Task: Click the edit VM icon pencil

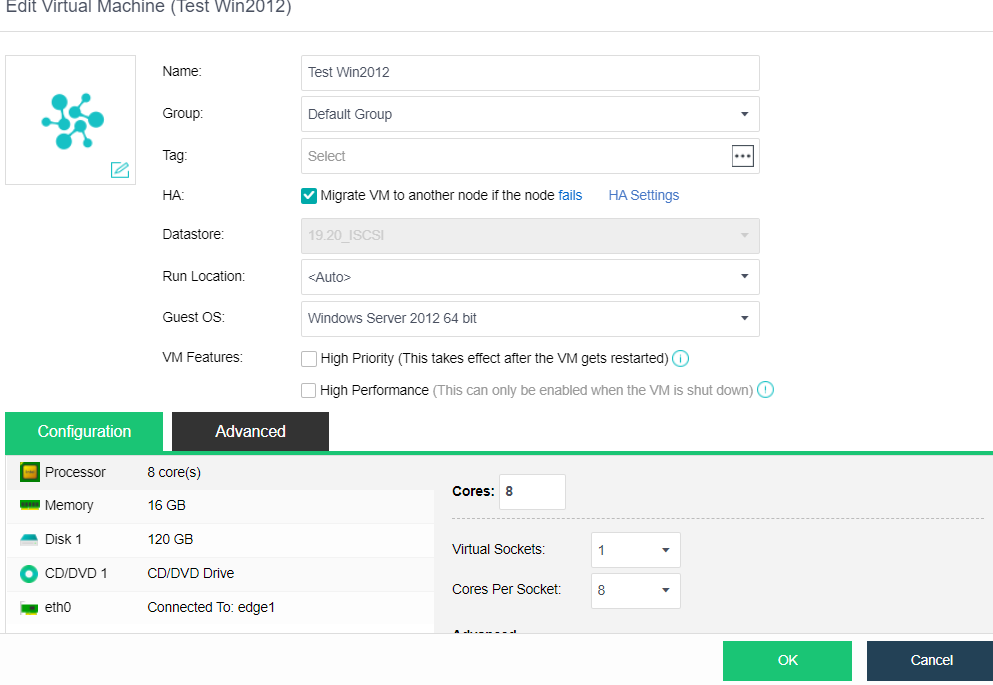Action: coord(120,169)
